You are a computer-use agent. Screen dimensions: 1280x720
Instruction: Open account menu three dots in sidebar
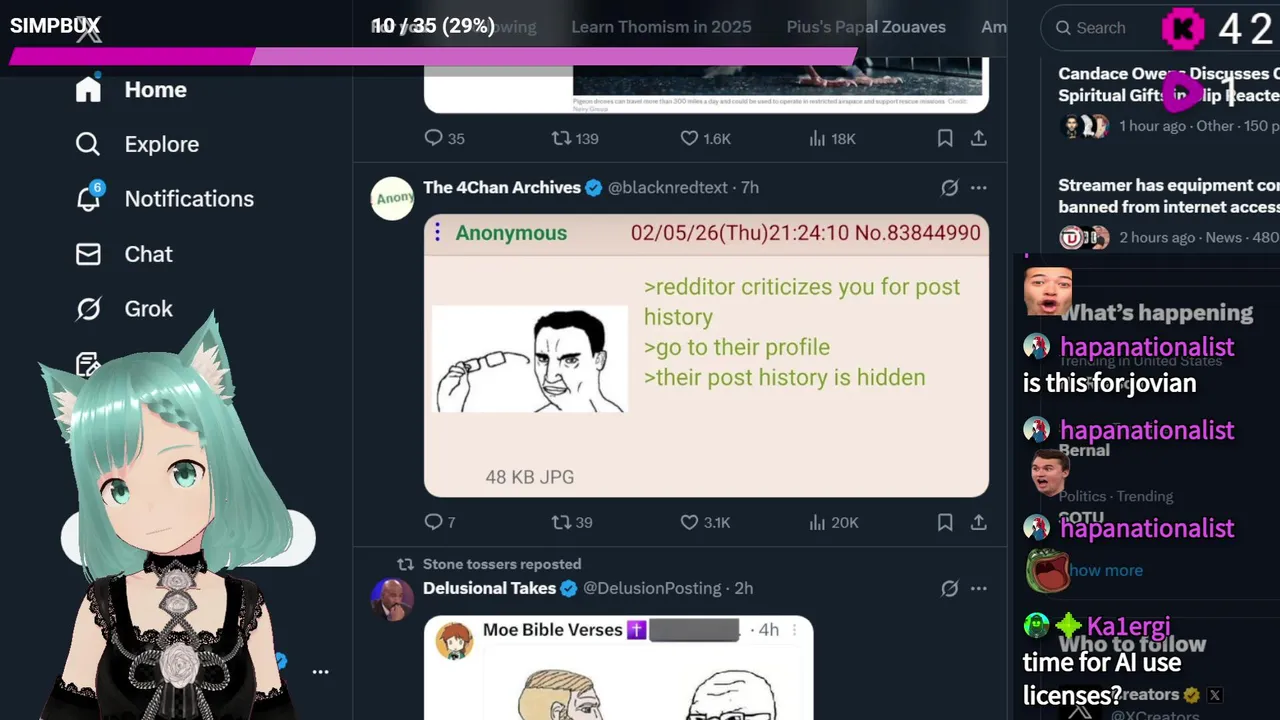click(x=320, y=672)
